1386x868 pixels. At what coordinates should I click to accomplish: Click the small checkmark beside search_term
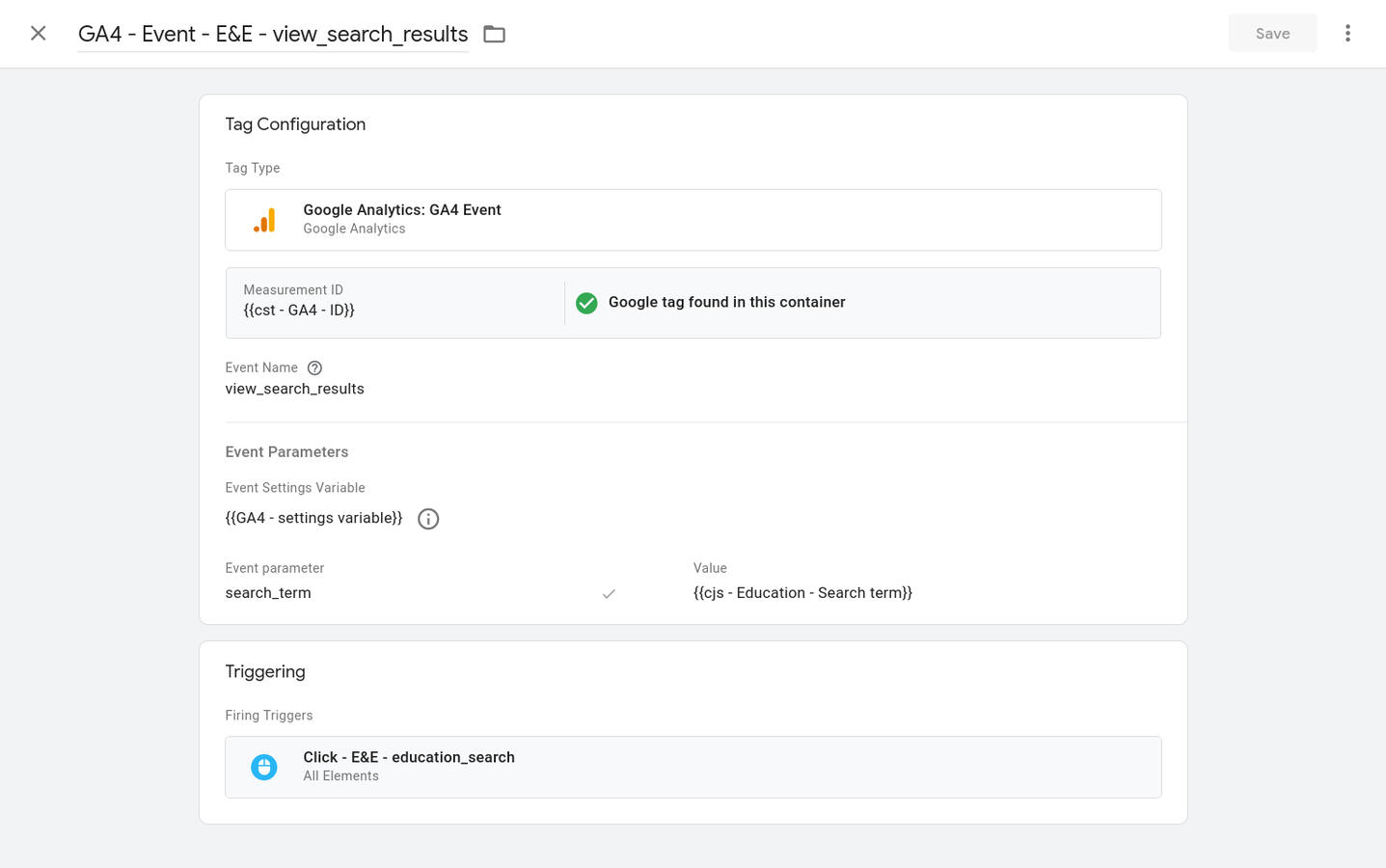609,594
